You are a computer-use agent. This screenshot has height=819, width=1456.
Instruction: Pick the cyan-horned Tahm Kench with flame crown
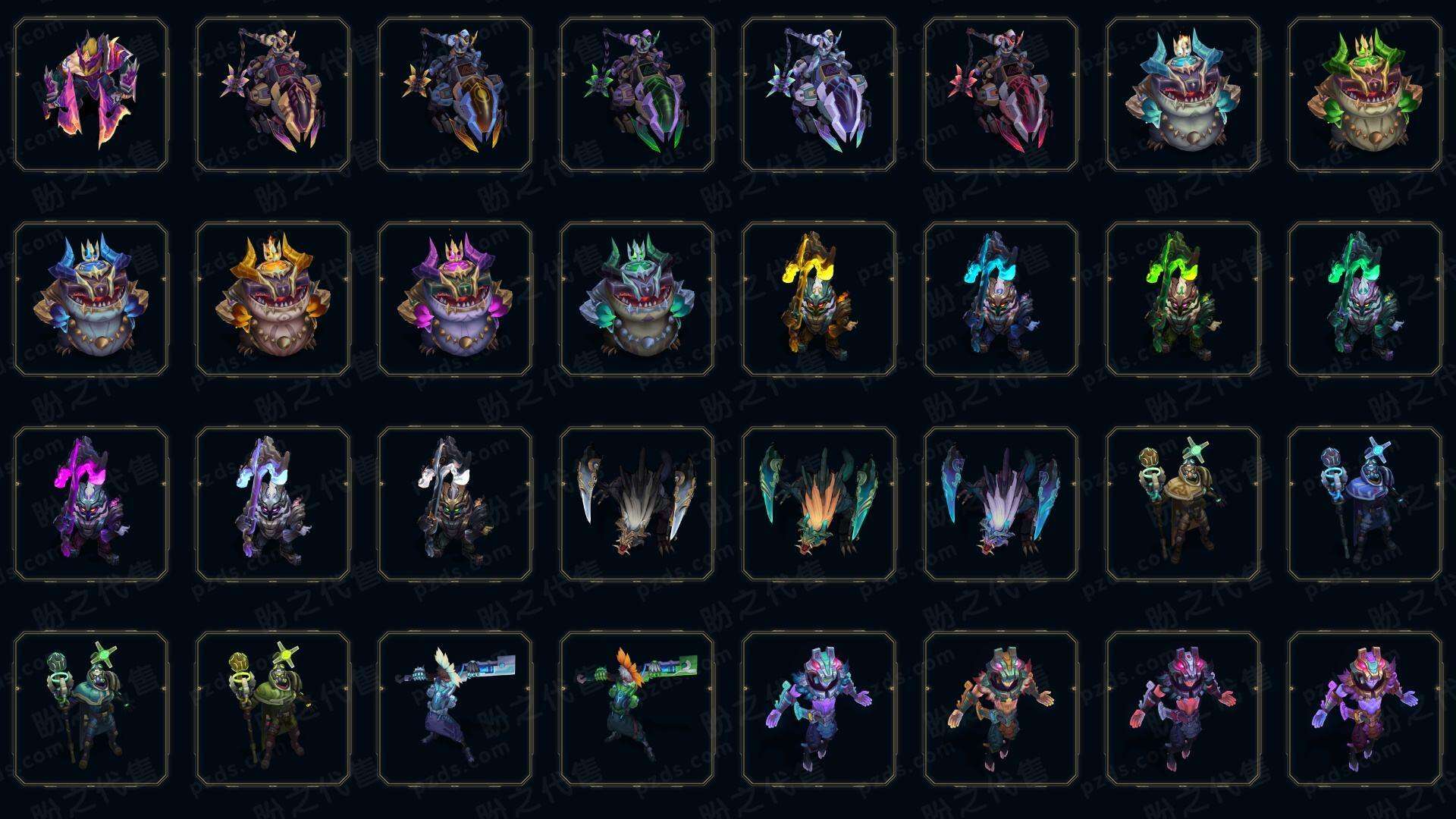pyautogui.click(x=1183, y=94)
